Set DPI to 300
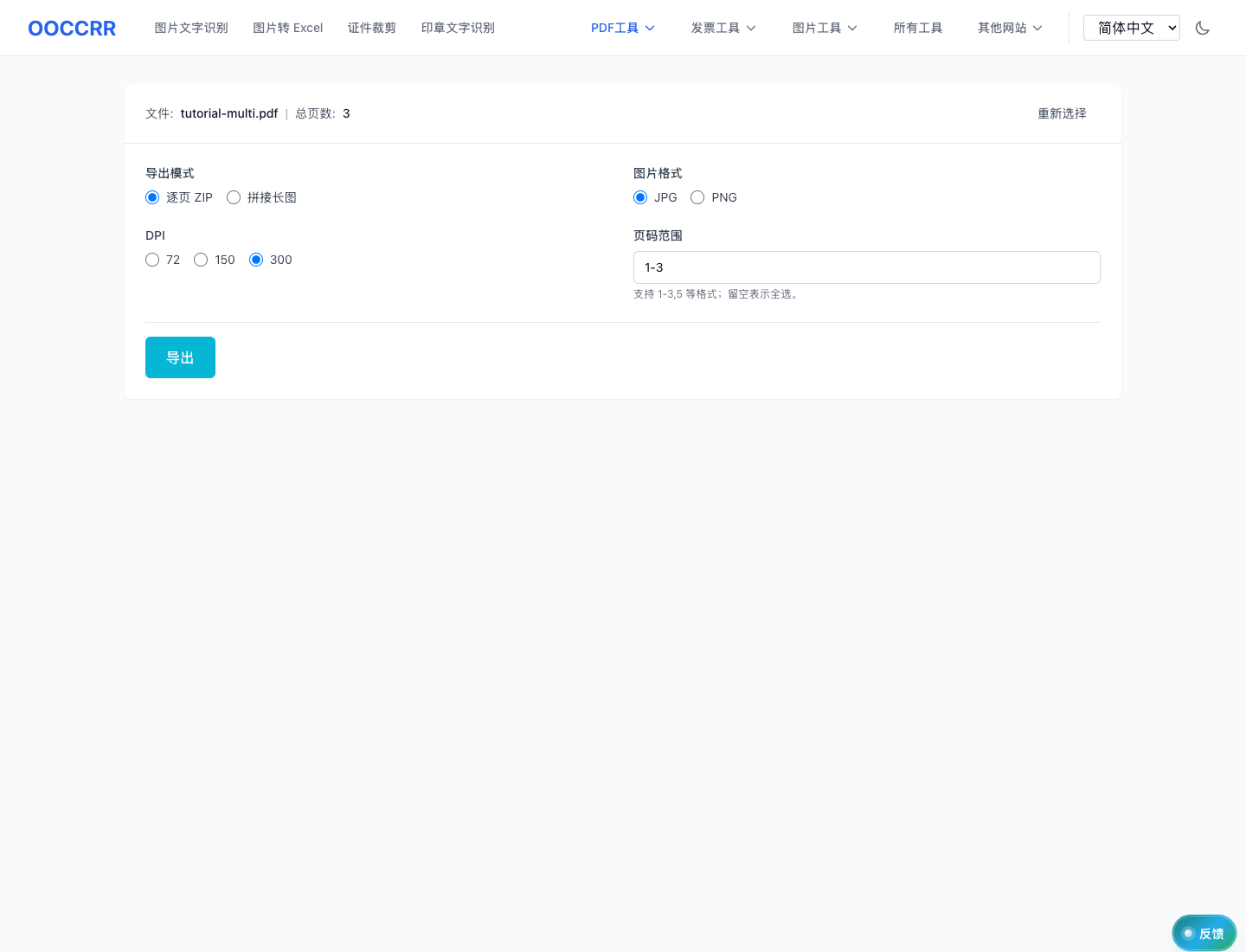The height and width of the screenshot is (952, 1246). (x=256, y=260)
